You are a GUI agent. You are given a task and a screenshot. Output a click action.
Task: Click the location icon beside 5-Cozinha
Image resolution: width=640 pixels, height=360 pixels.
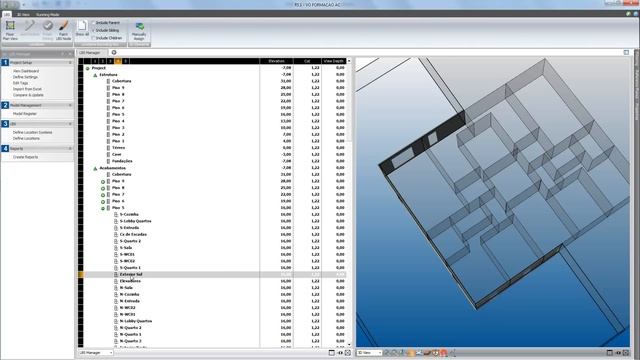click(x=116, y=214)
